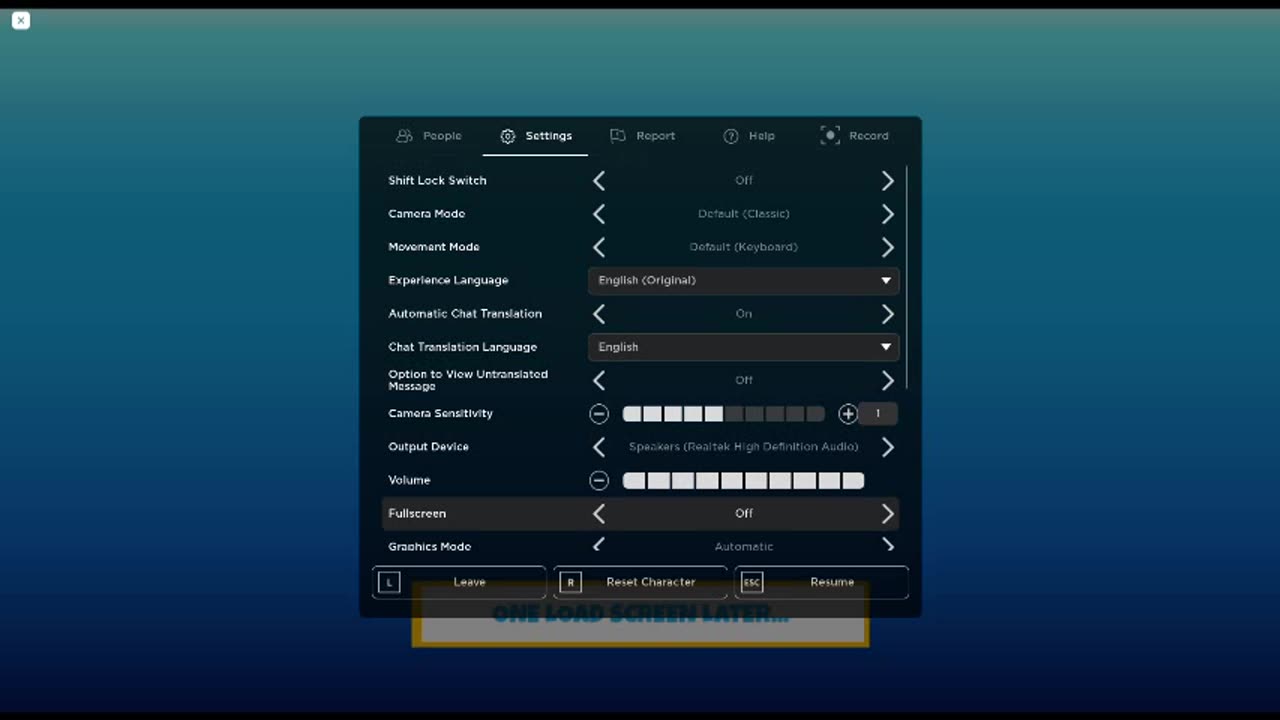Viewport: 1280px width, 720px height.
Task: Open the Experience Language dropdown
Action: pos(743,280)
